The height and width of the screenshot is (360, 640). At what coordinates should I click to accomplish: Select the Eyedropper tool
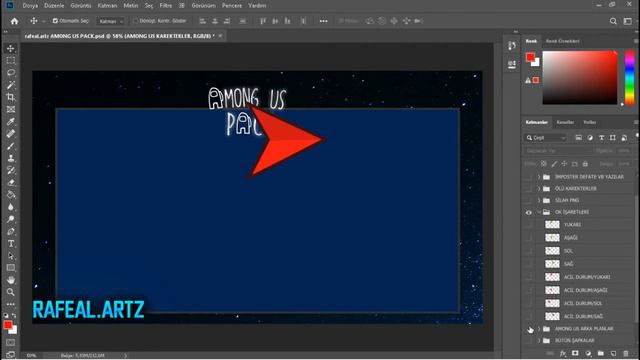pyautogui.click(x=11, y=122)
